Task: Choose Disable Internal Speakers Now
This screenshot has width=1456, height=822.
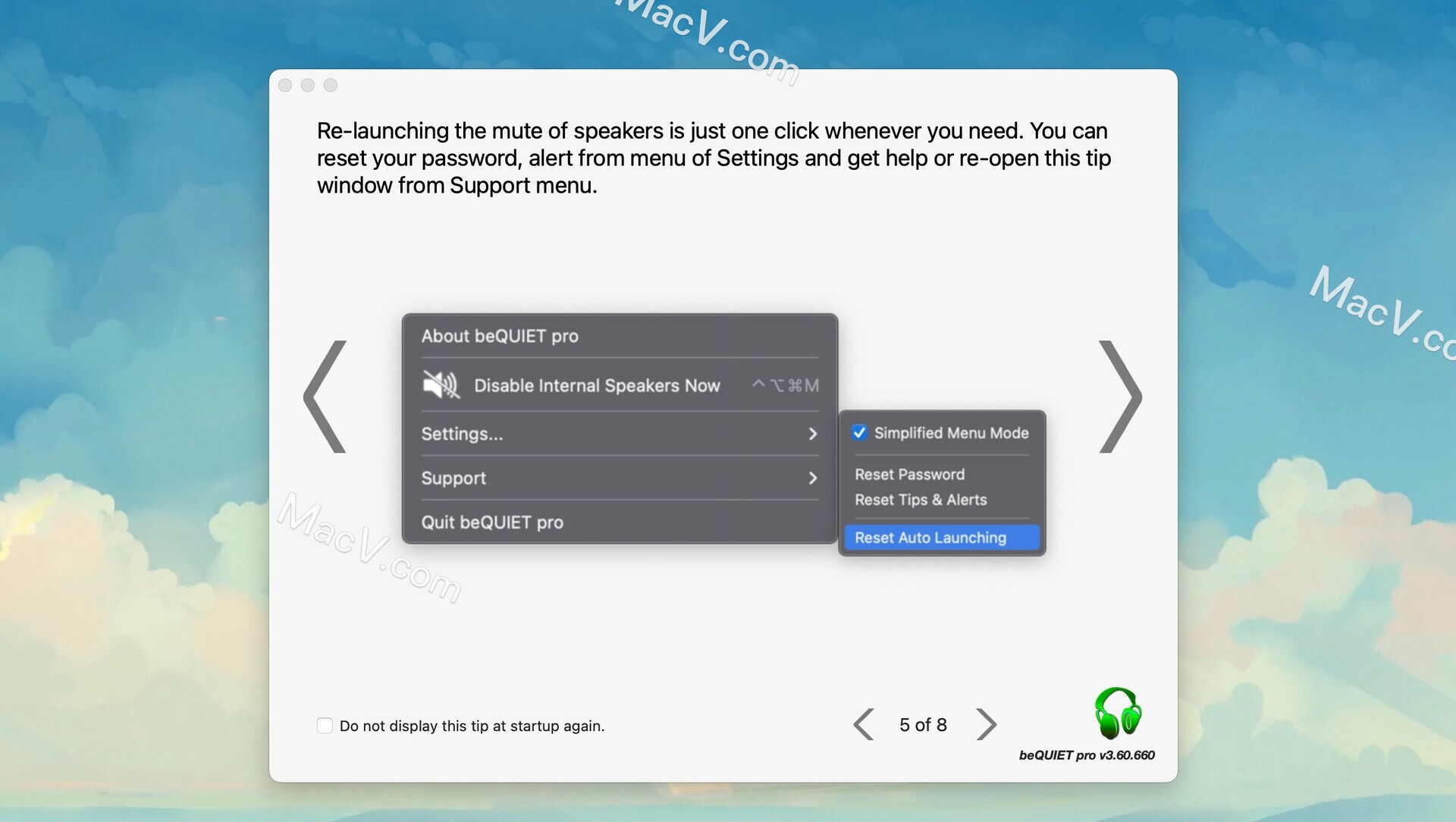Action: pos(620,385)
